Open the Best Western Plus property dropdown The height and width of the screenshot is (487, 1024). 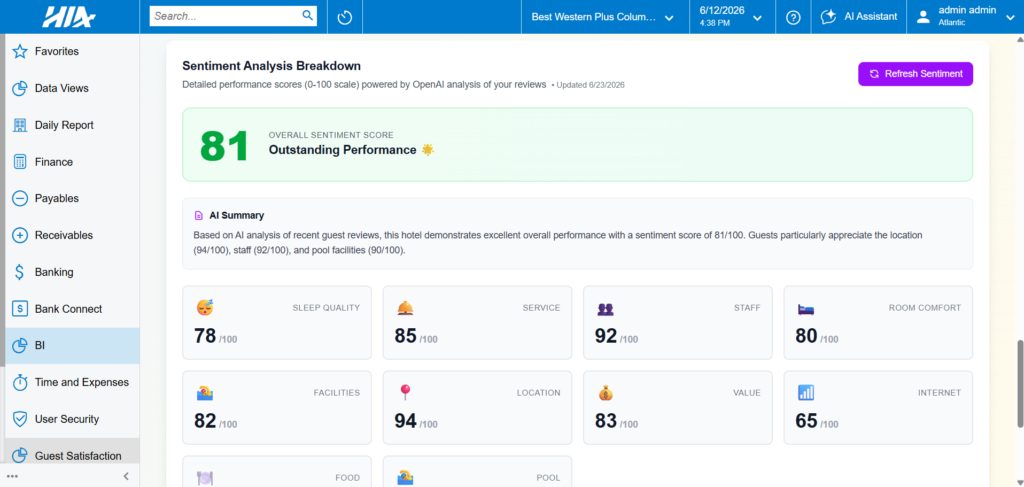[x=603, y=18]
